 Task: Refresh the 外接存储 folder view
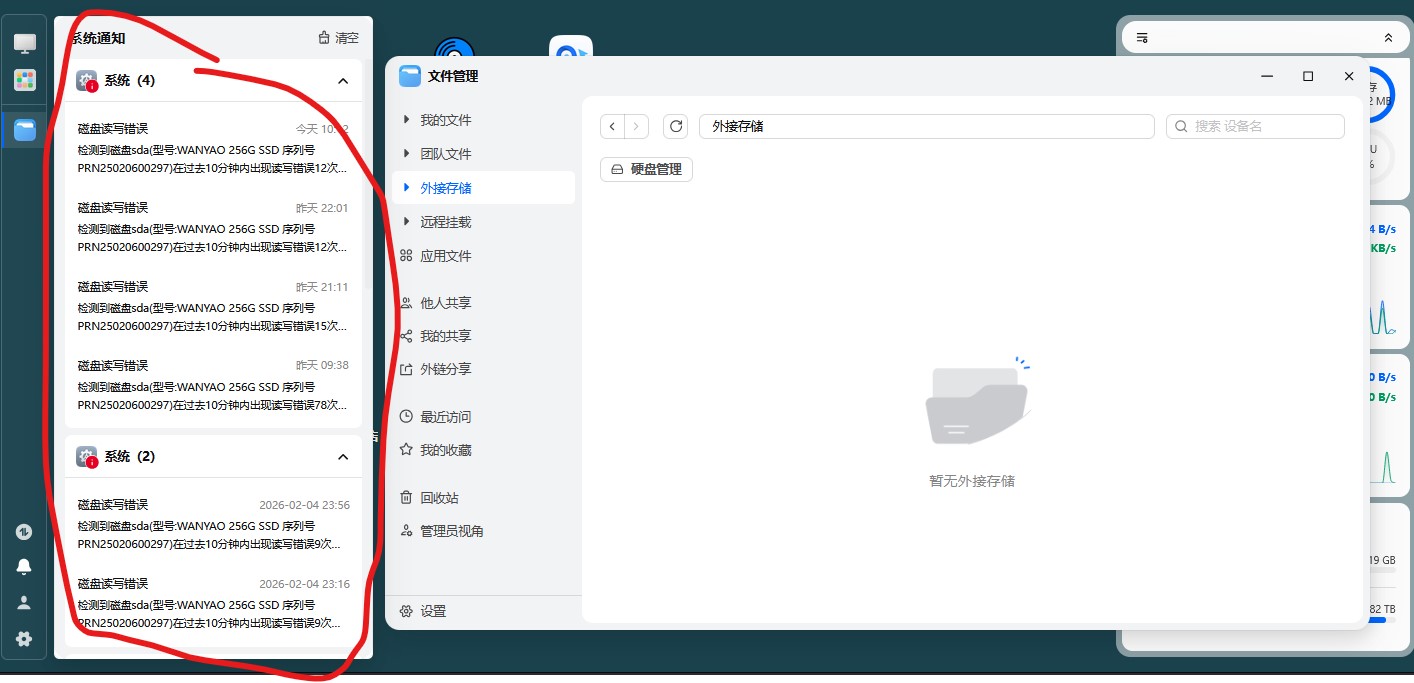click(x=676, y=127)
